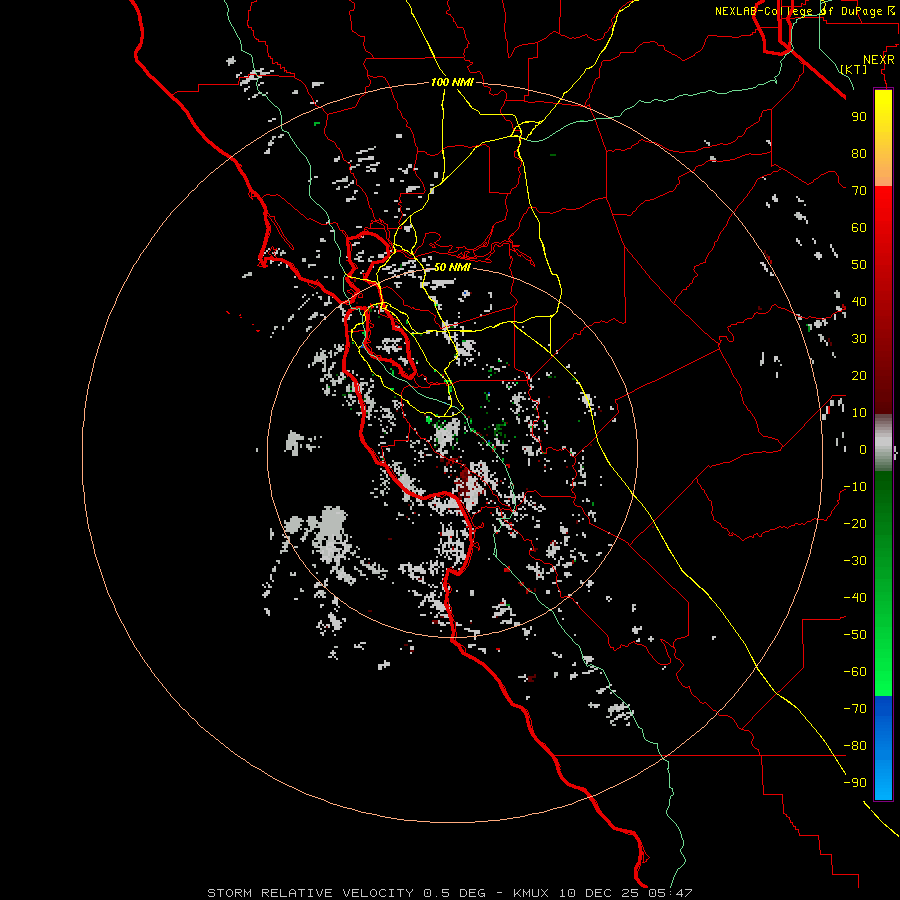The image size is (900, 900).
Task: Select the -50 value on velocity scale
Action: tap(855, 635)
